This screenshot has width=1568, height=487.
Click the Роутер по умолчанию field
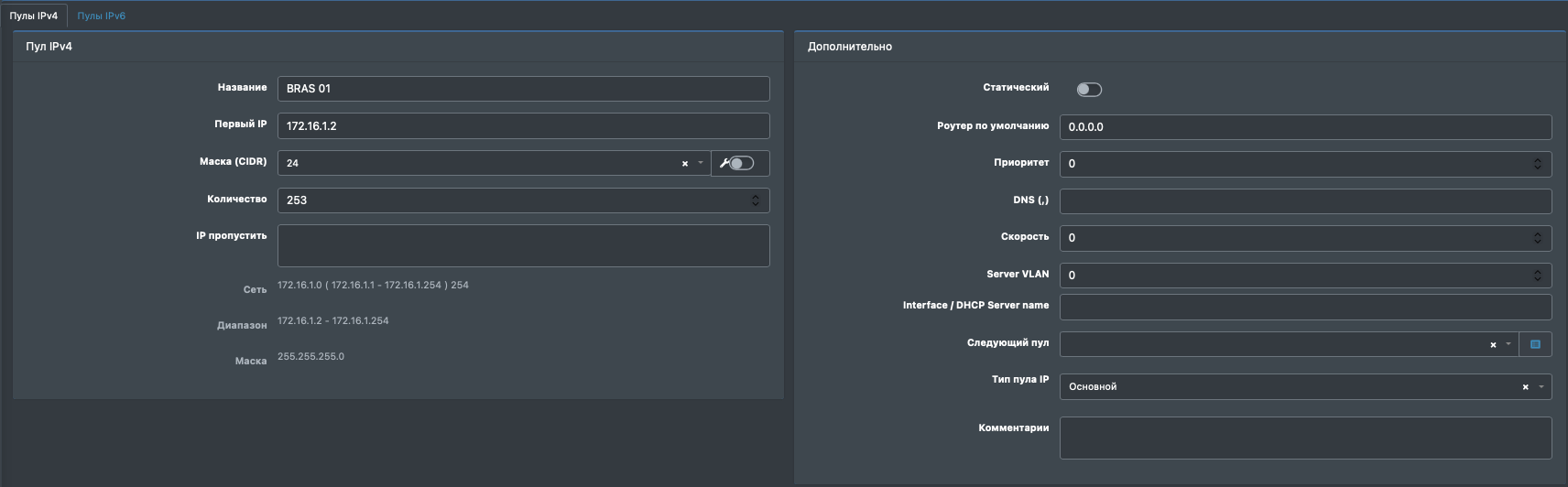1305,127
